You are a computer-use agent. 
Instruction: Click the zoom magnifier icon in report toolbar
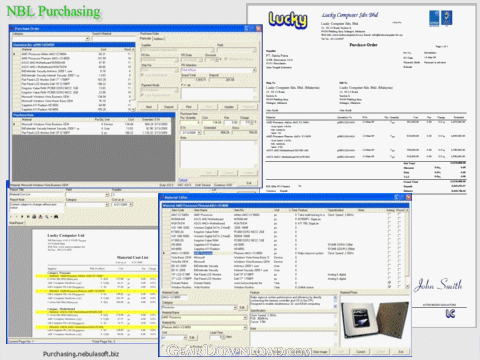pyautogui.click(x=47, y=216)
